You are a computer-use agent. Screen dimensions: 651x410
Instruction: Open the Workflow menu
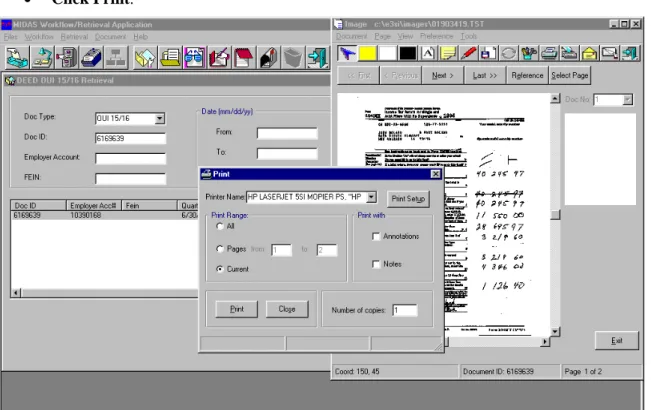[39, 37]
